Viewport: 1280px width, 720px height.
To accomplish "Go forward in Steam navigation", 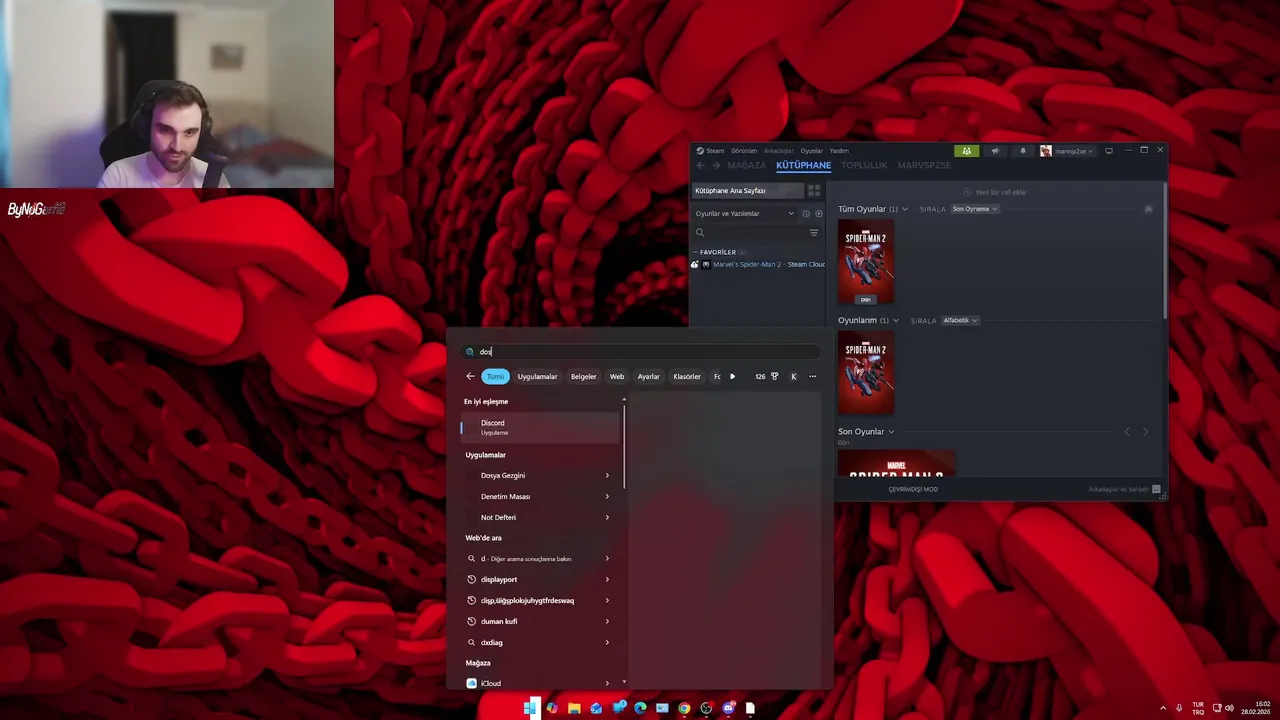I will point(717,165).
